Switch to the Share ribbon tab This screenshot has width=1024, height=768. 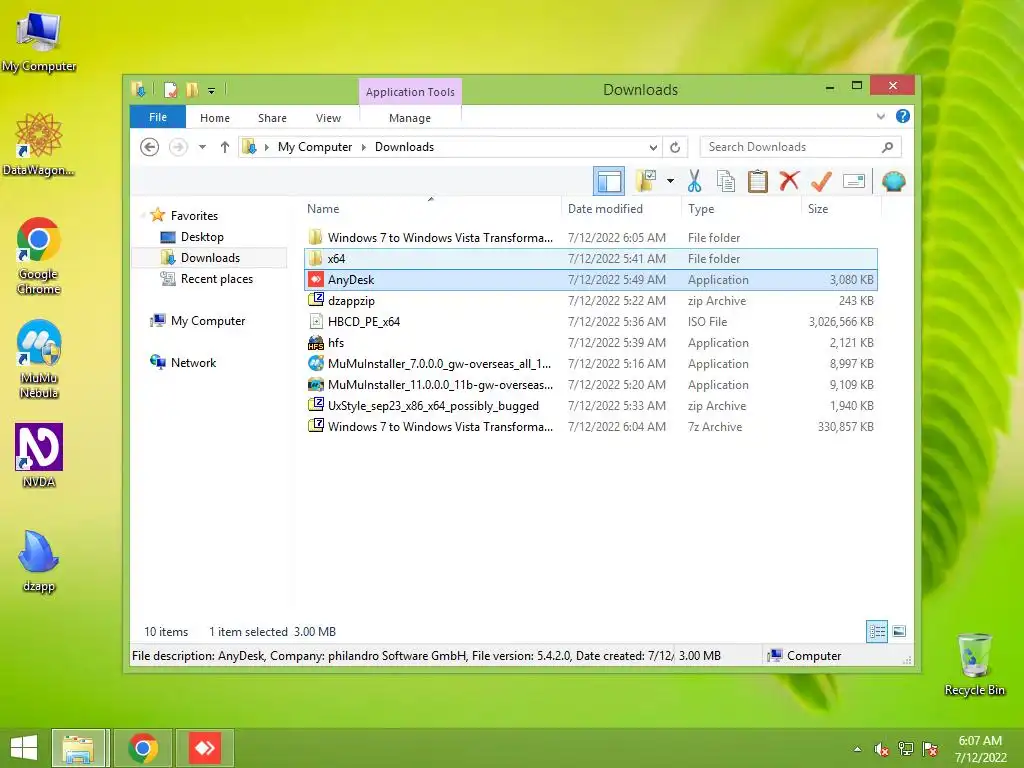272,118
